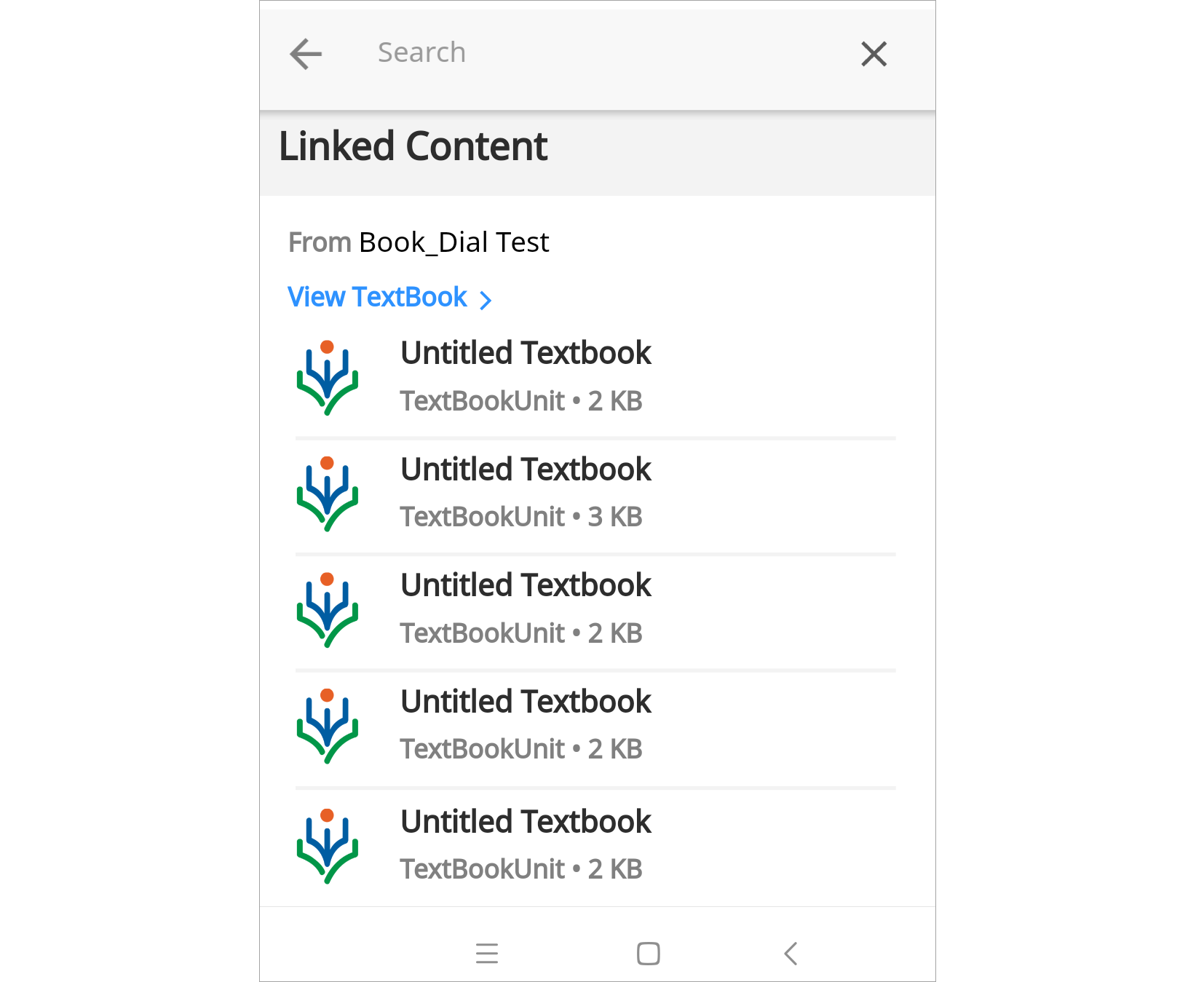Viewport: 1204px width, 982px height.
Task: Click chevron arrow beside View TextBook
Action: (x=486, y=299)
